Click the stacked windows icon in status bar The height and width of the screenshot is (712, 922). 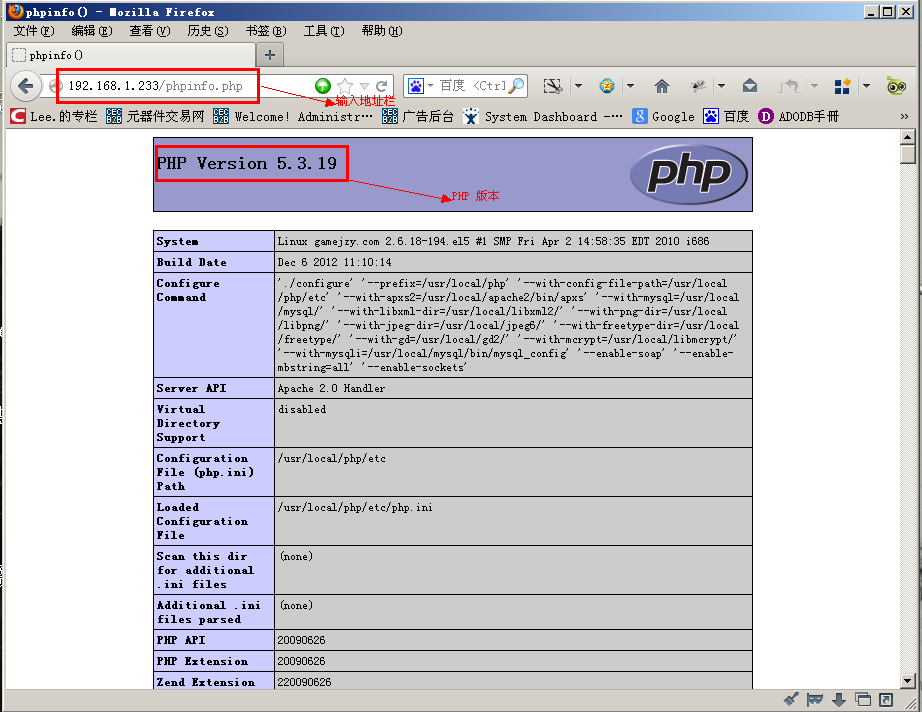[x=863, y=700]
